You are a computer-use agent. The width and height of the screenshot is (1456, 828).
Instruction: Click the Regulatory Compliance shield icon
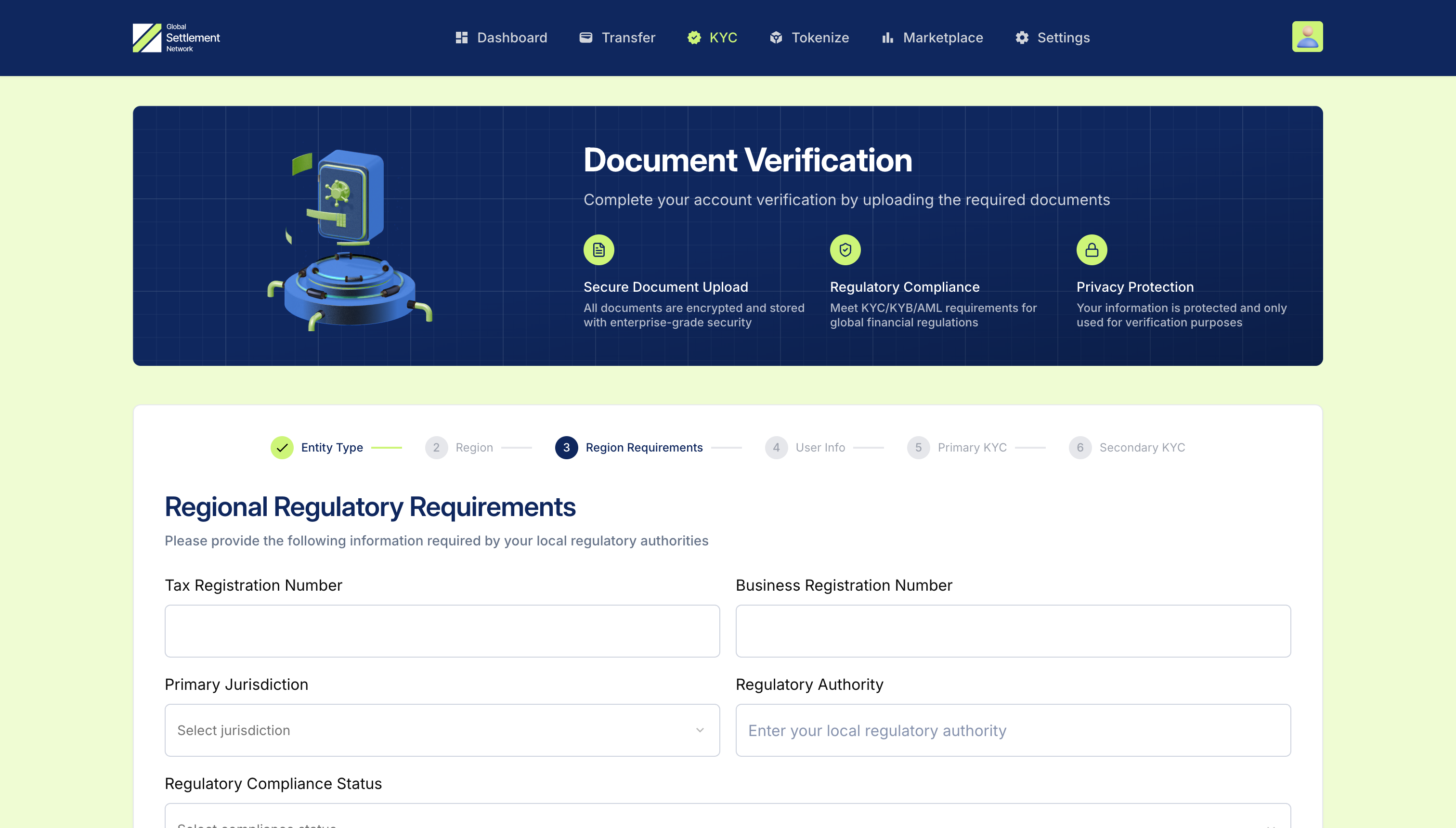[x=846, y=249]
